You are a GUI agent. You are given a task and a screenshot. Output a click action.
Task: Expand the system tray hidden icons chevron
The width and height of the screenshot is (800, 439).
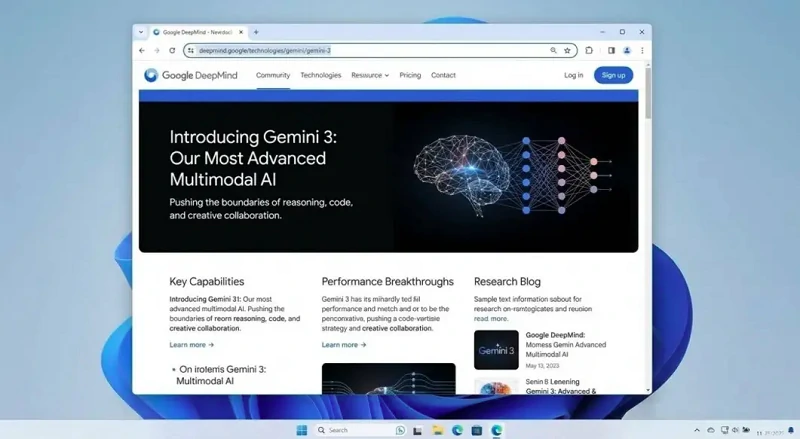(x=696, y=431)
